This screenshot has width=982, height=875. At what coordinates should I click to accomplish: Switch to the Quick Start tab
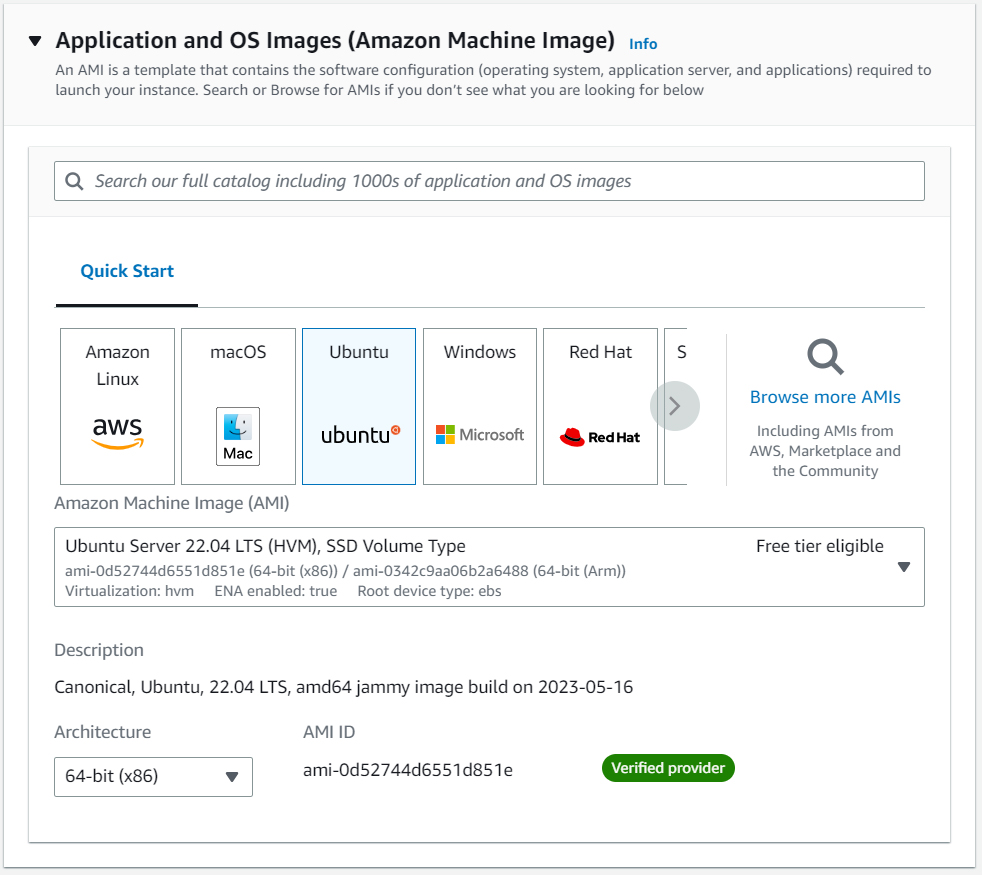pyautogui.click(x=127, y=271)
